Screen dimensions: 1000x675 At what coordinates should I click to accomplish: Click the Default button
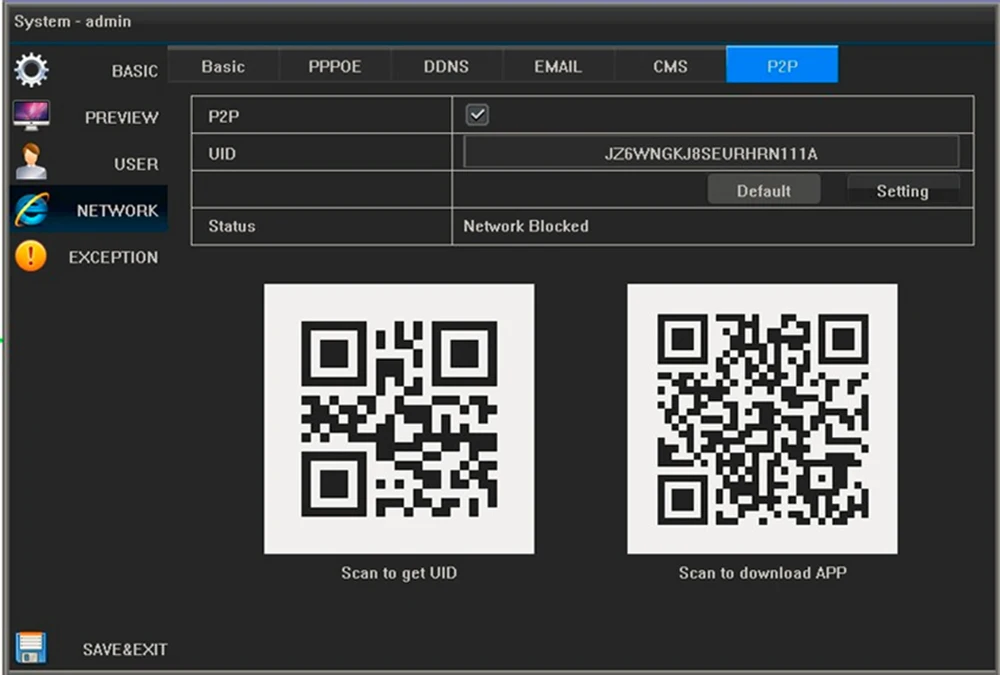point(763,190)
